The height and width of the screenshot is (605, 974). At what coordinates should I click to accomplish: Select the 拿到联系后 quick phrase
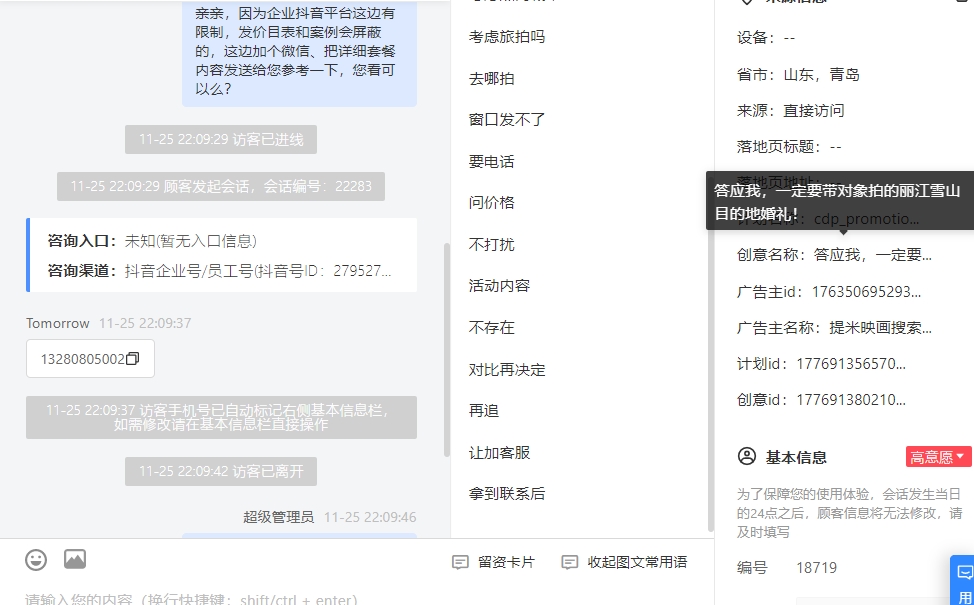tap(507, 494)
